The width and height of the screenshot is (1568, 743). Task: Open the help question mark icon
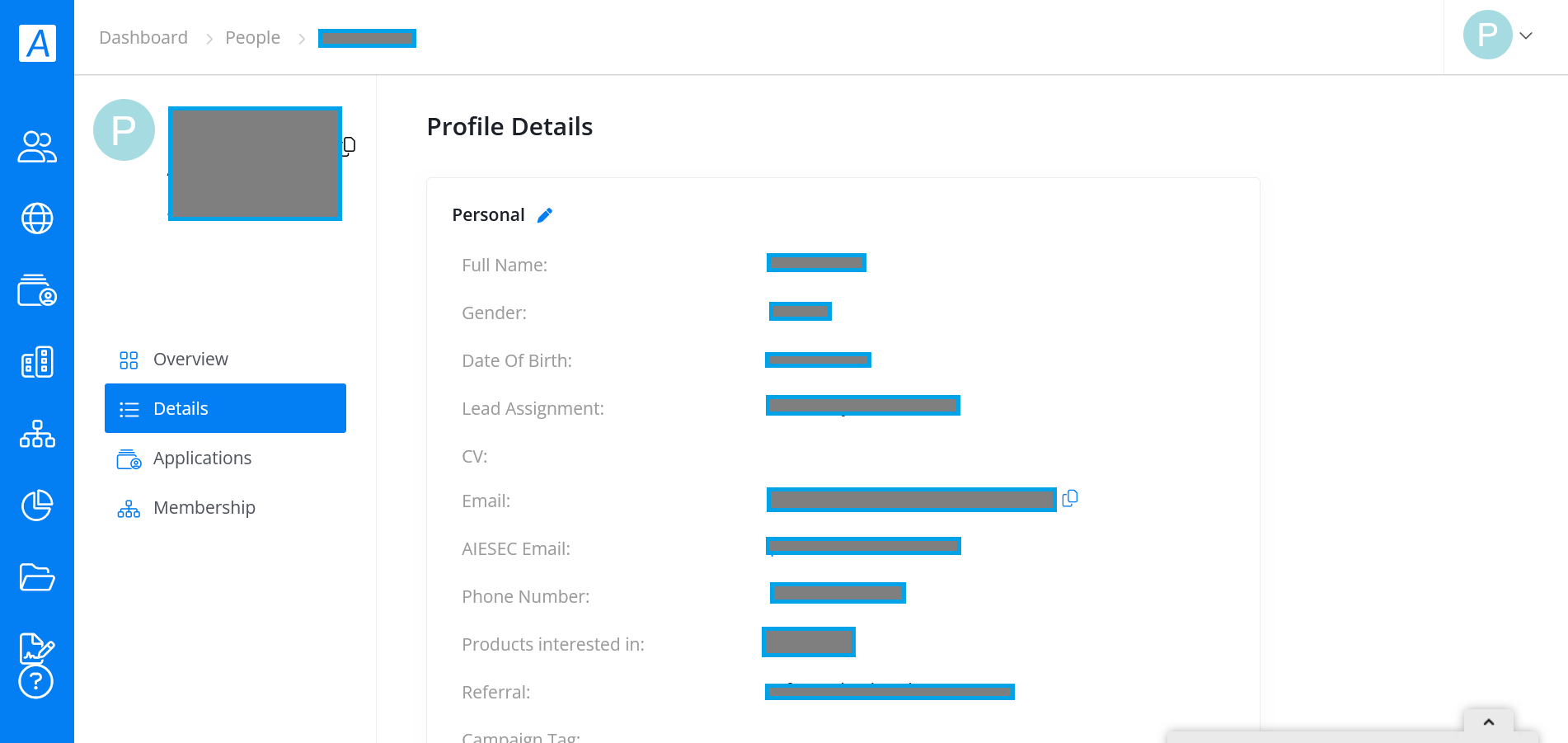click(x=36, y=682)
